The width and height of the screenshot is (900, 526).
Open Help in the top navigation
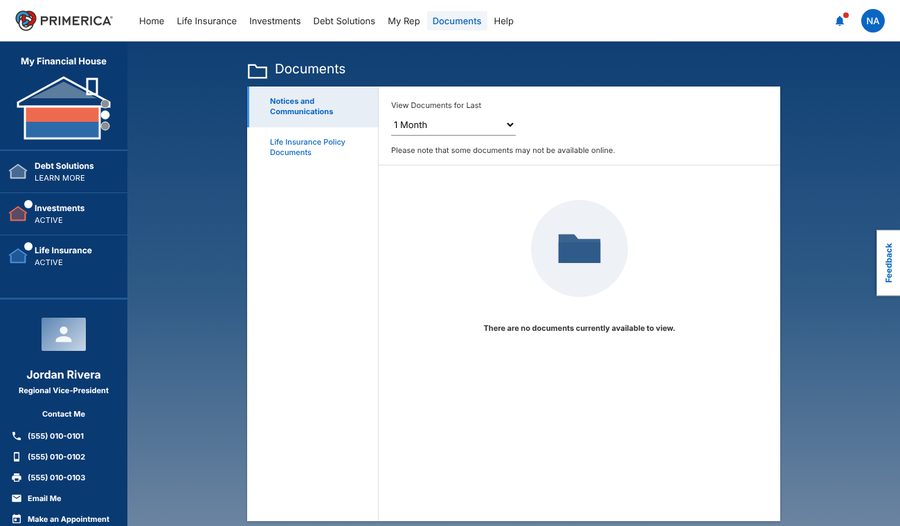click(503, 21)
